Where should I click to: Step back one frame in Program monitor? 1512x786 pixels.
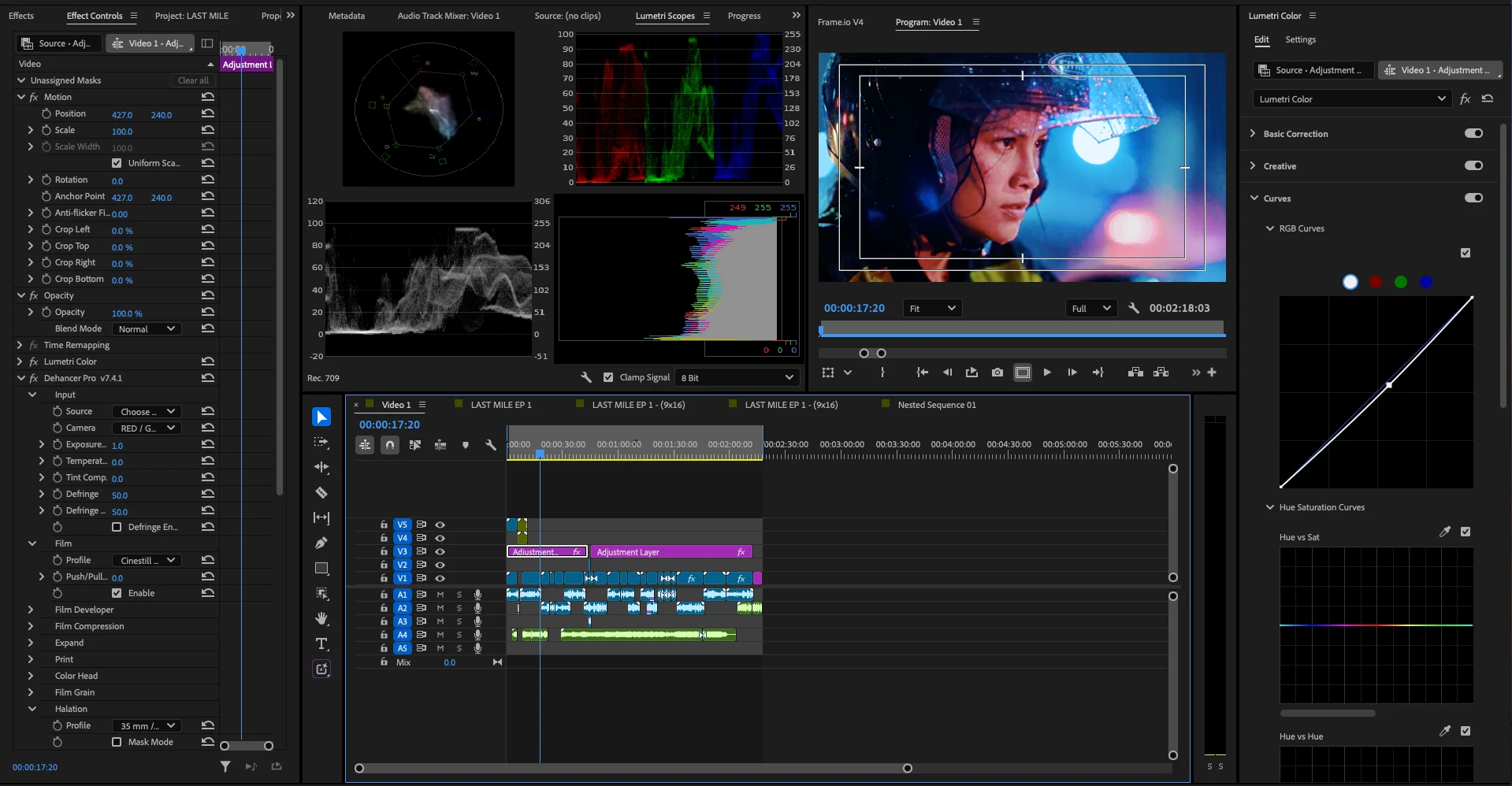point(947,373)
